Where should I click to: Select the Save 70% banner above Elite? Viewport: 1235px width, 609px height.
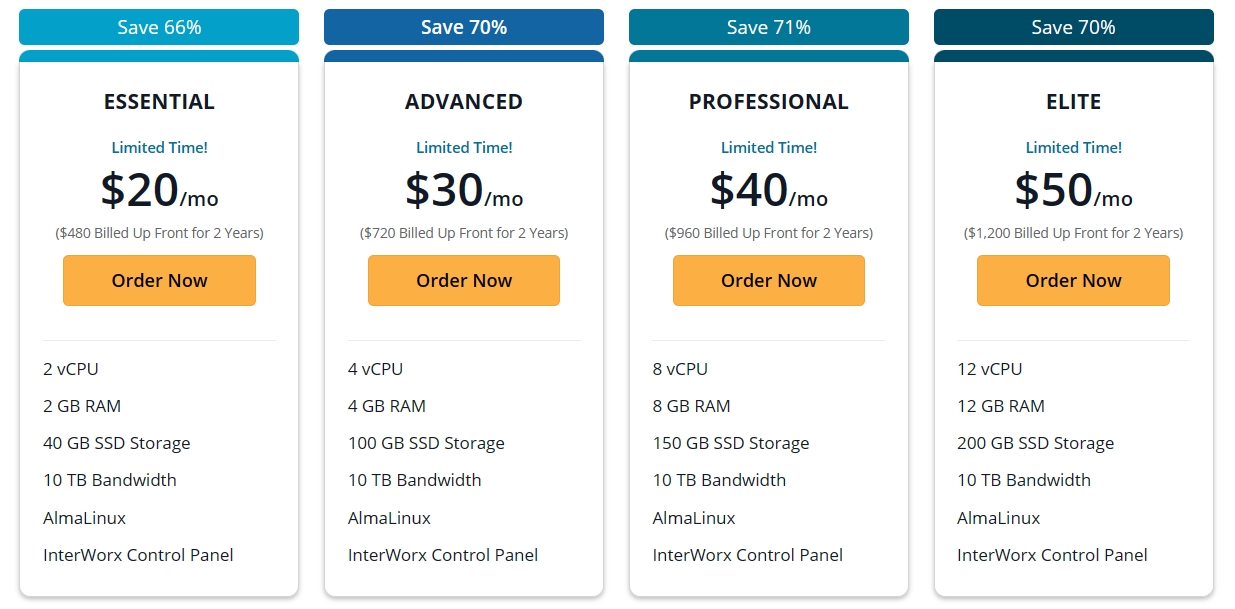(x=1073, y=27)
